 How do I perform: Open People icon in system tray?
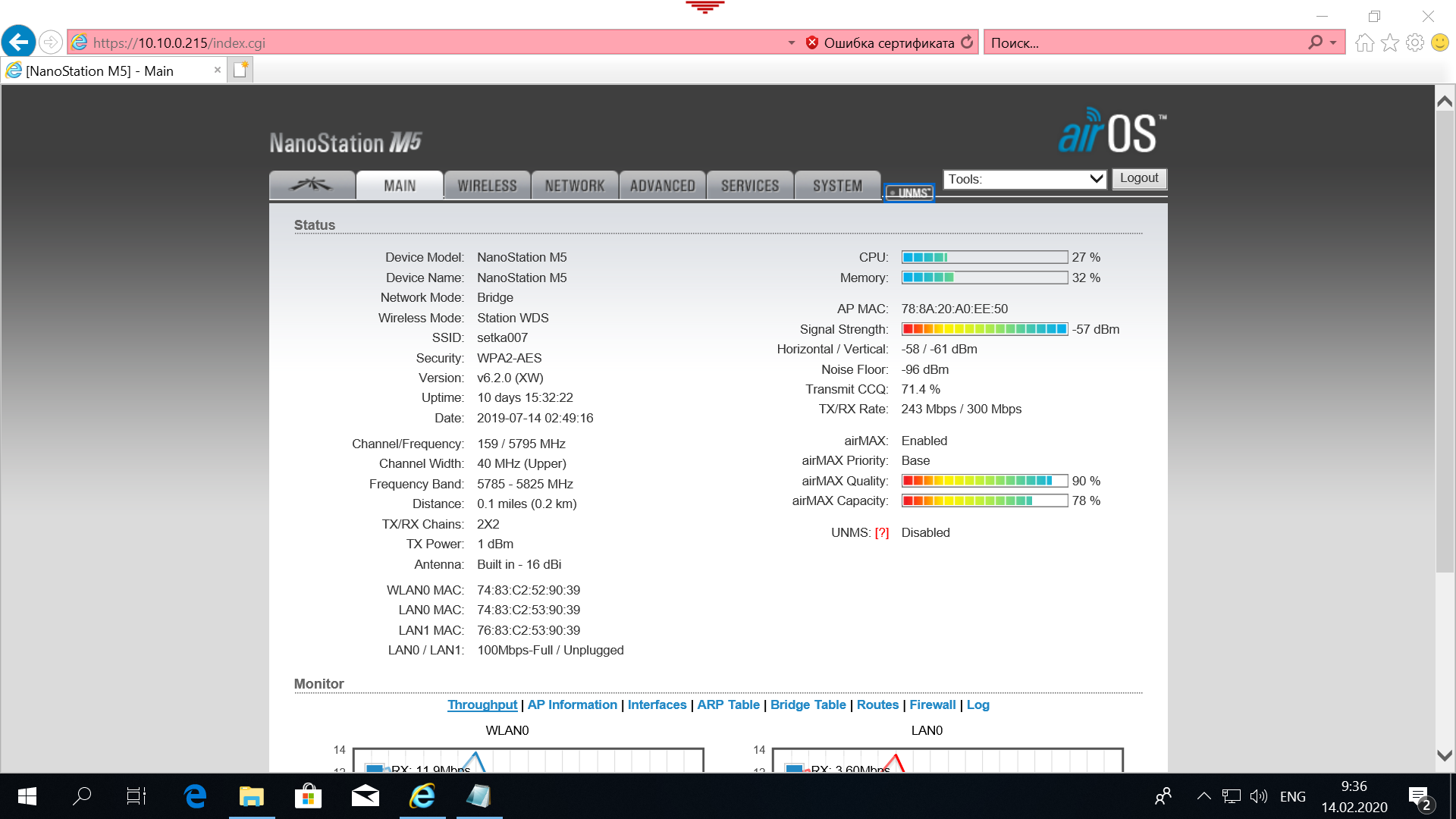click(x=1163, y=796)
